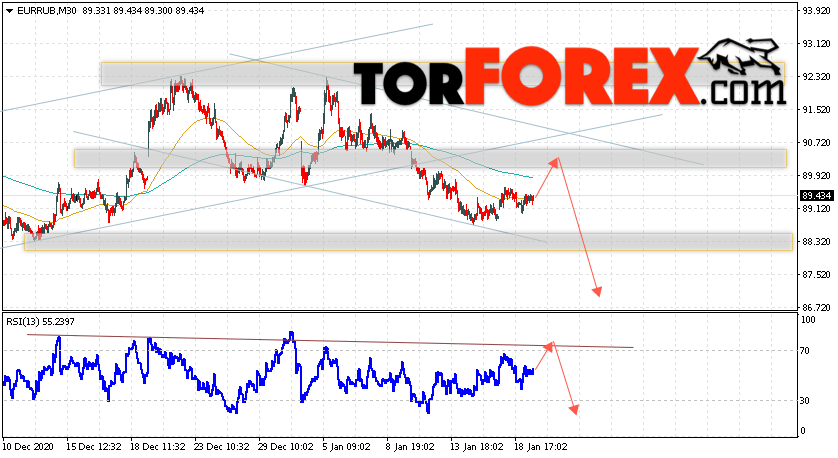The width and height of the screenshot is (838, 458).
Task: Select price axis label 90.720
Action: coord(817,143)
